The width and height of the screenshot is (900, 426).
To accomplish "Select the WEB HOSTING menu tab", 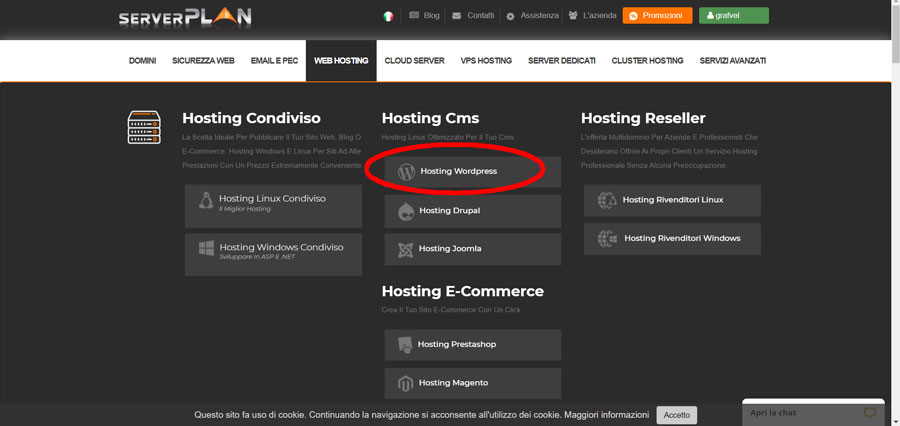I will pyautogui.click(x=341, y=61).
